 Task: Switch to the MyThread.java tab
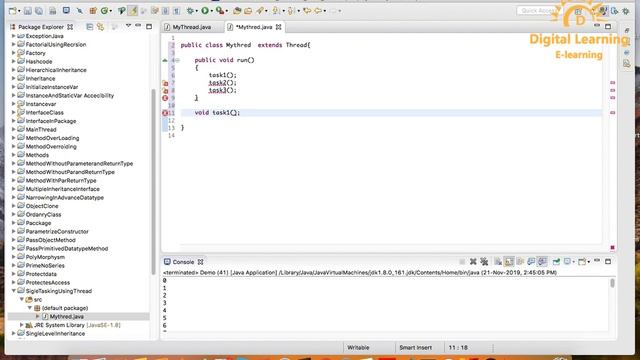tap(191, 27)
